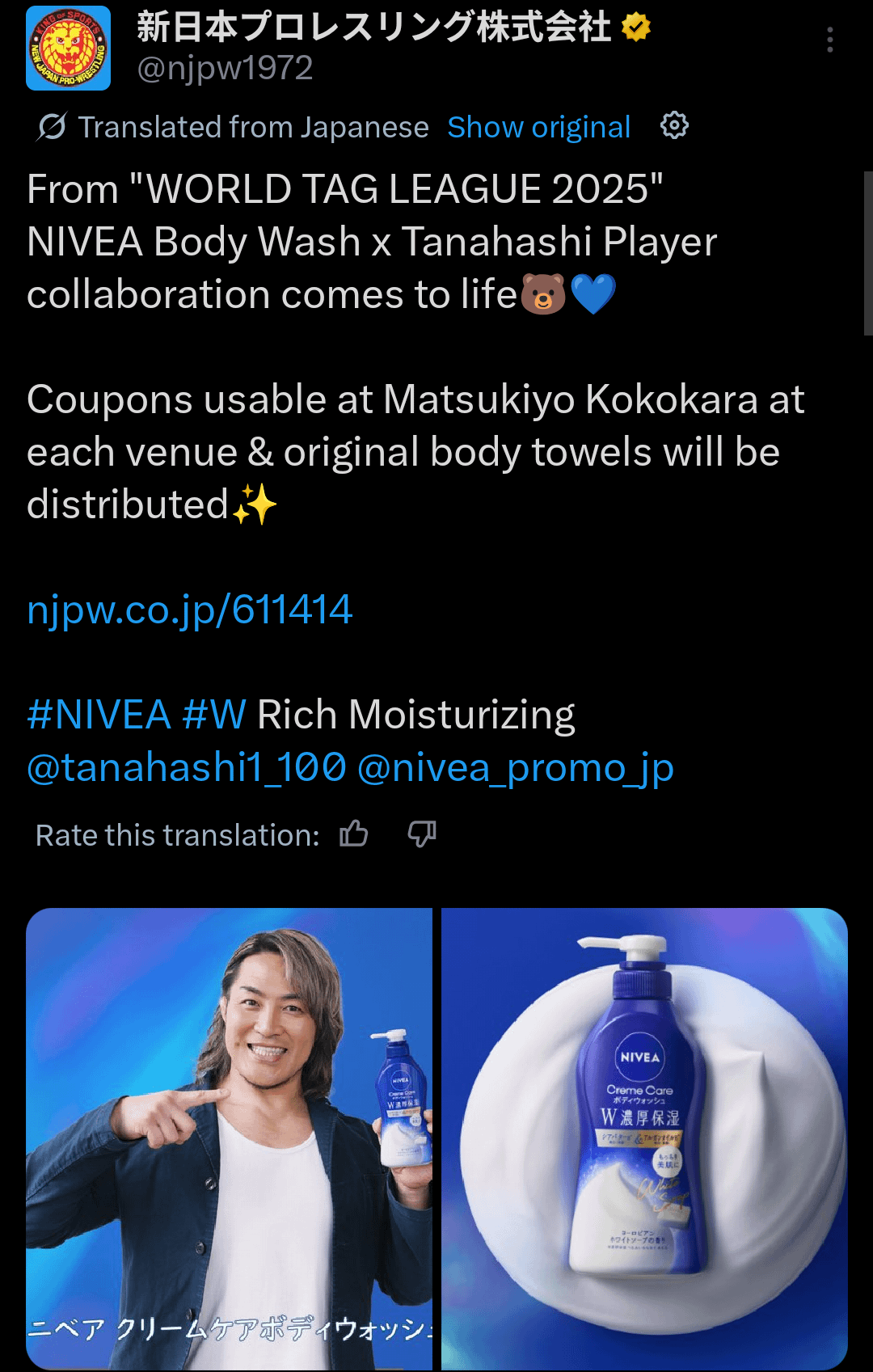Click the scrollbar on right edge
Image resolution: width=873 pixels, height=1372 pixels.
point(868,253)
